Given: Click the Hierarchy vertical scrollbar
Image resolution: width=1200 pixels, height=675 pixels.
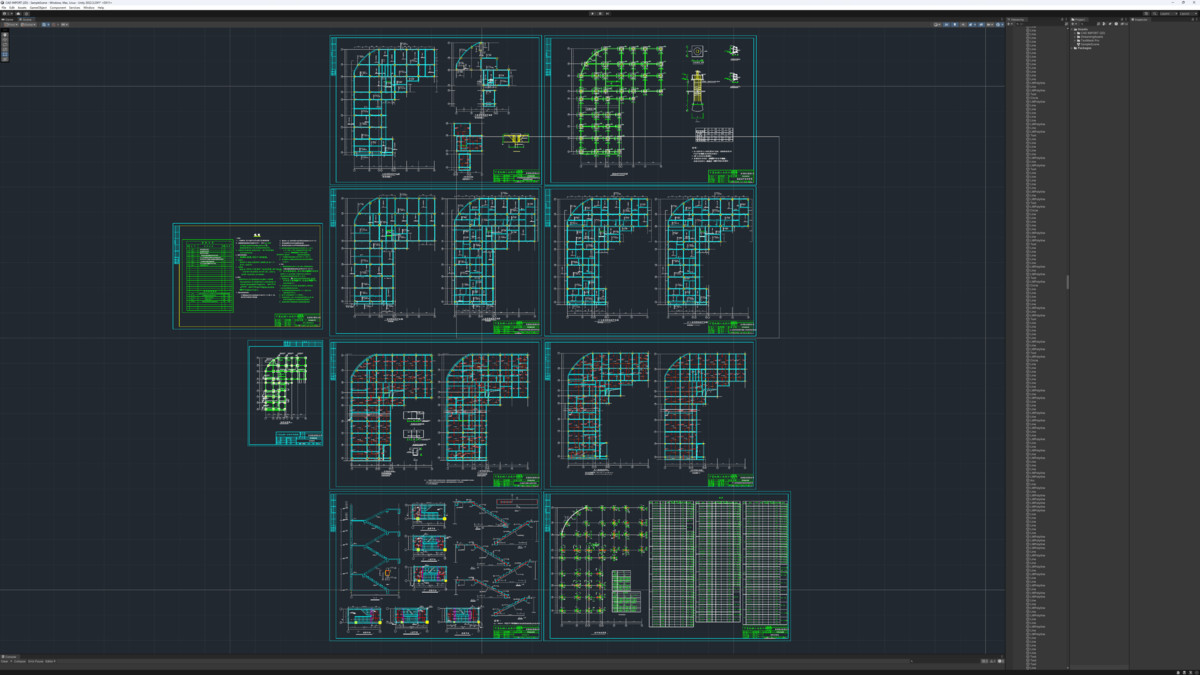Looking at the screenshot, I should tap(1067, 282).
